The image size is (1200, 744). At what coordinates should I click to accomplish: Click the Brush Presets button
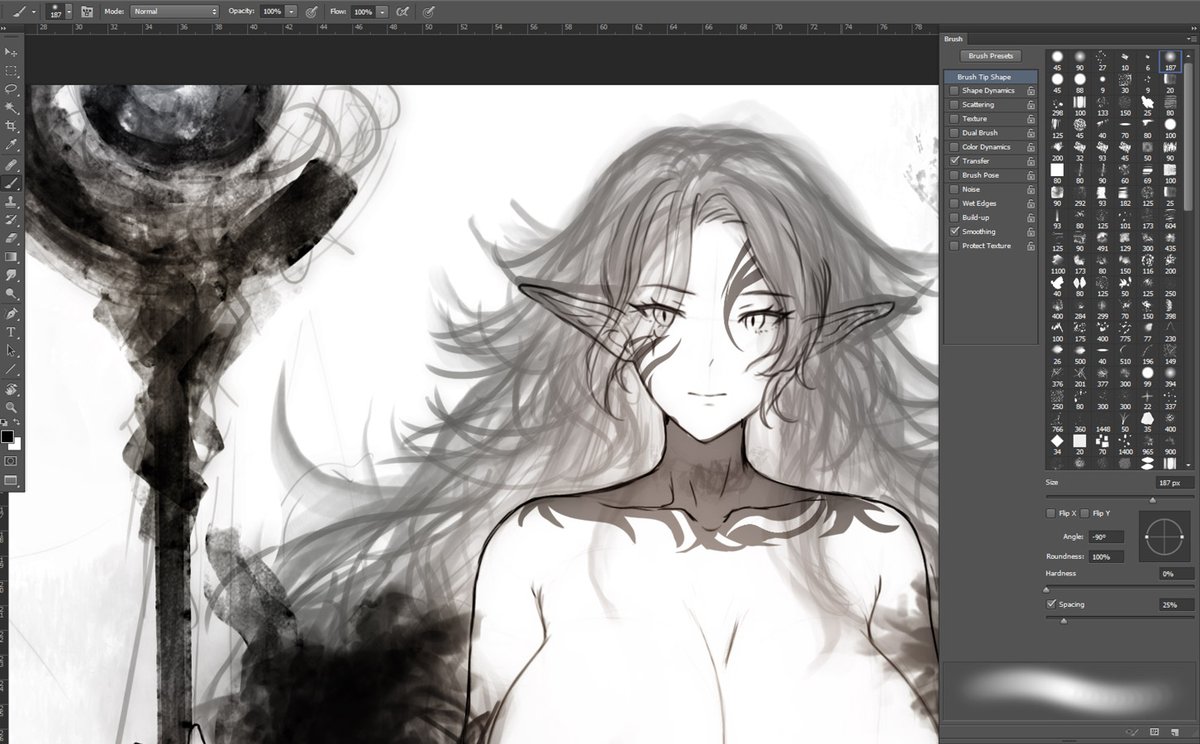click(990, 55)
